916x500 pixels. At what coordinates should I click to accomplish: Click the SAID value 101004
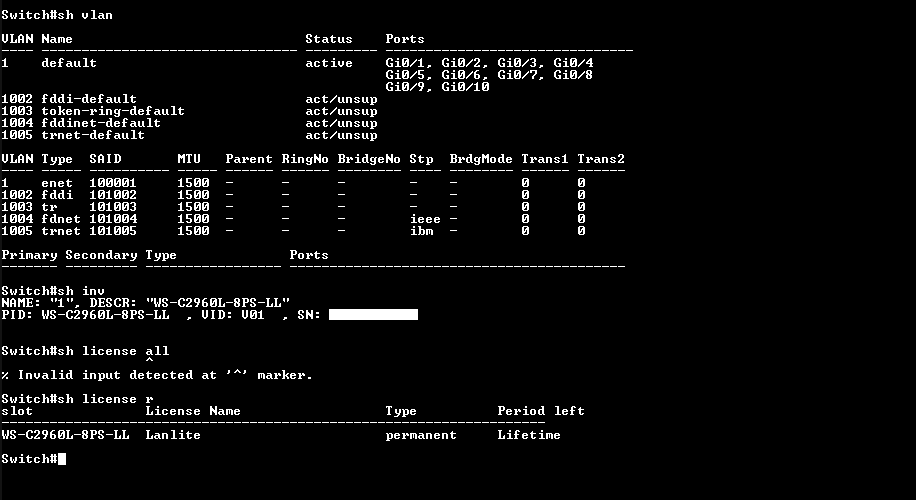click(113, 219)
